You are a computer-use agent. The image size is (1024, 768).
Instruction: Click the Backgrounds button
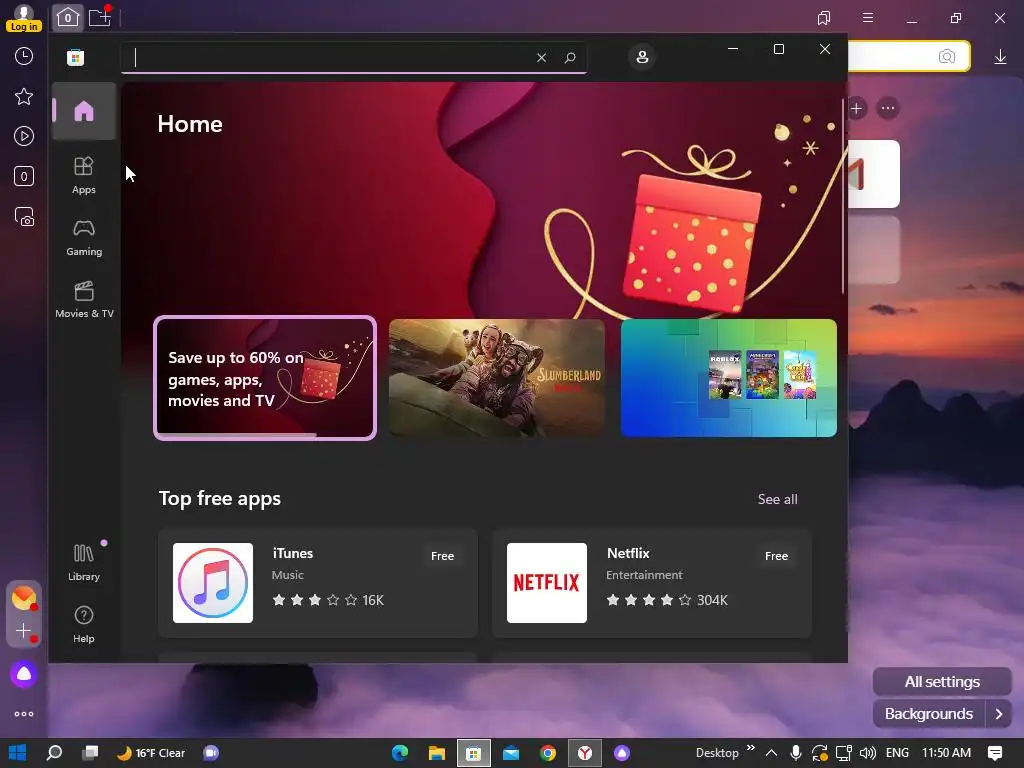[x=929, y=714]
